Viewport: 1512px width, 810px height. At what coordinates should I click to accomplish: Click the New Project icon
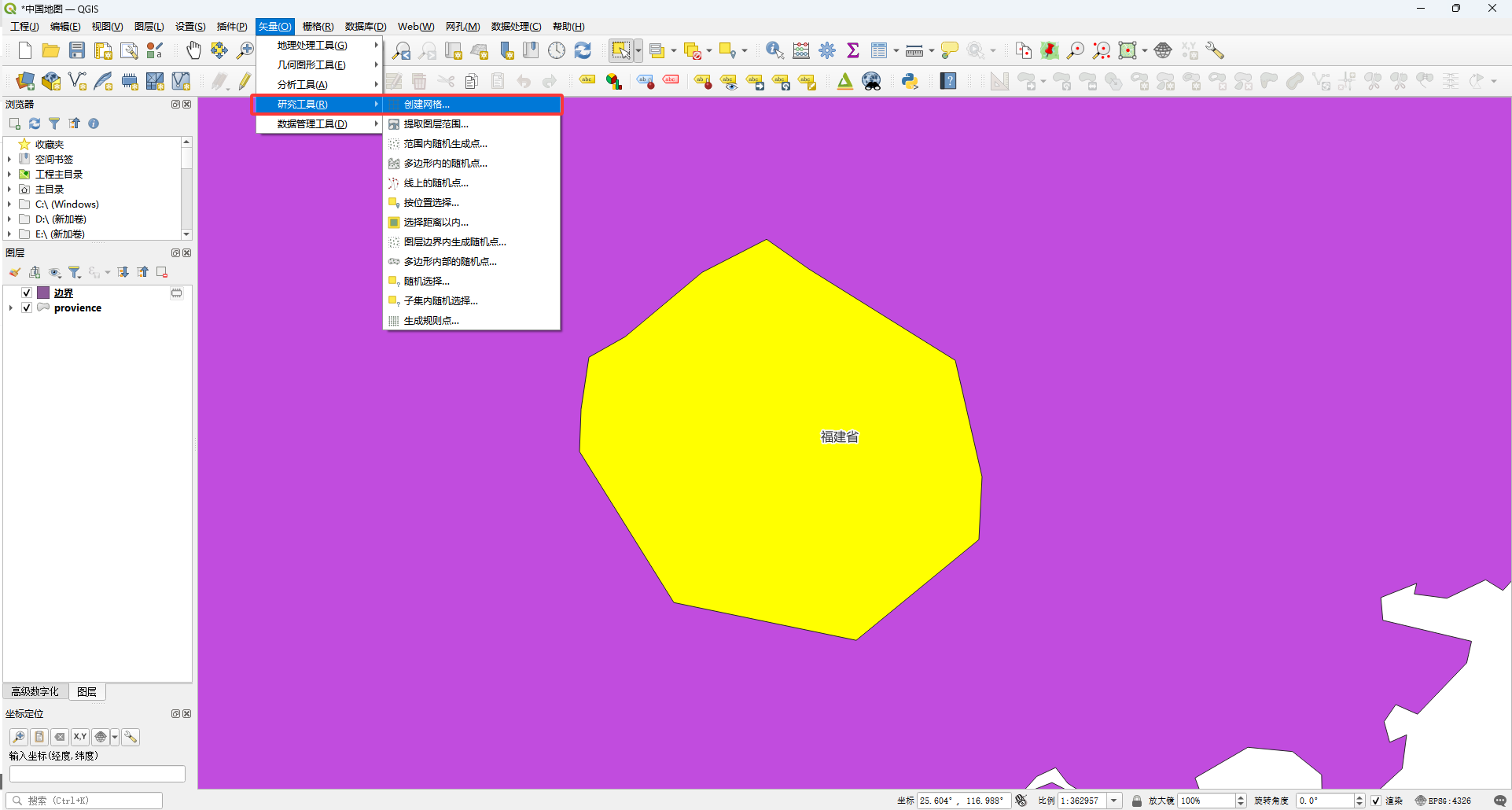(x=24, y=51)
